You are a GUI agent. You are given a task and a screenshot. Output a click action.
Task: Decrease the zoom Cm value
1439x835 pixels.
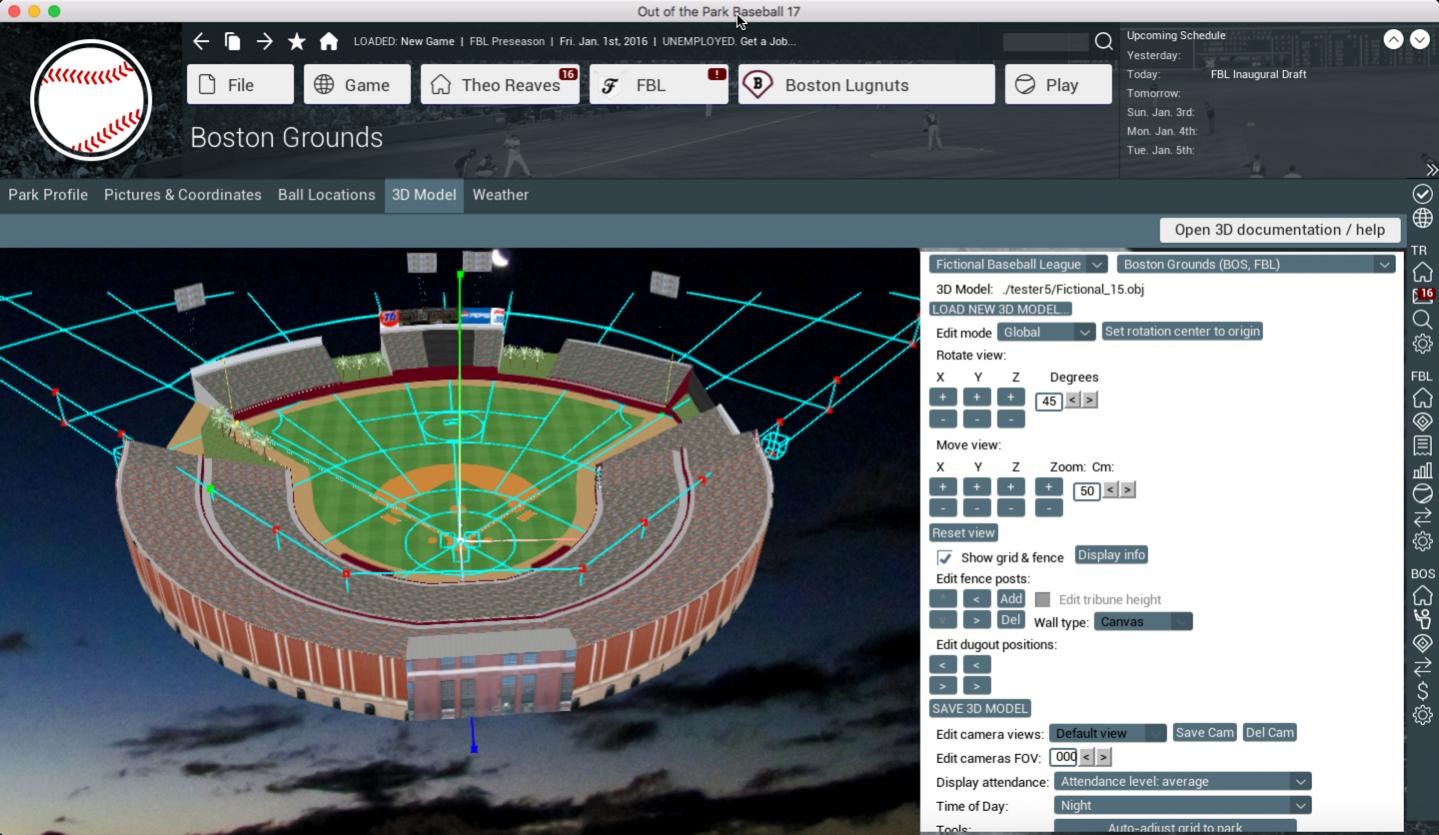coord(1110,490)
